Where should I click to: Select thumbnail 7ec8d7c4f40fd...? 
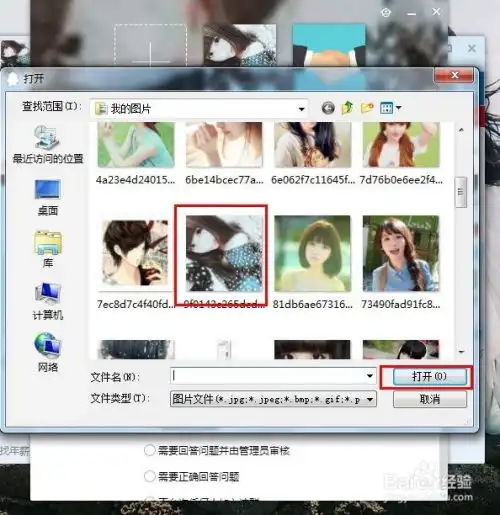136,253
